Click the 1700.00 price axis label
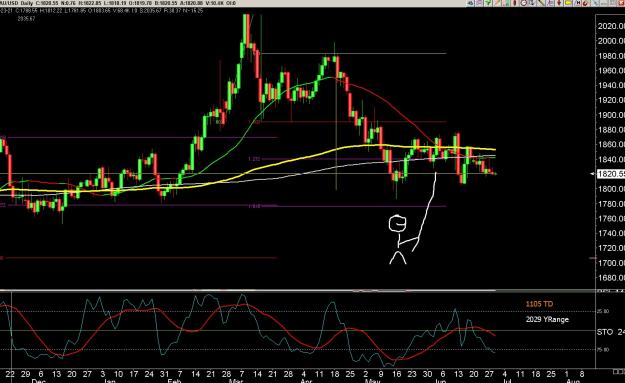 coord(611,263)
